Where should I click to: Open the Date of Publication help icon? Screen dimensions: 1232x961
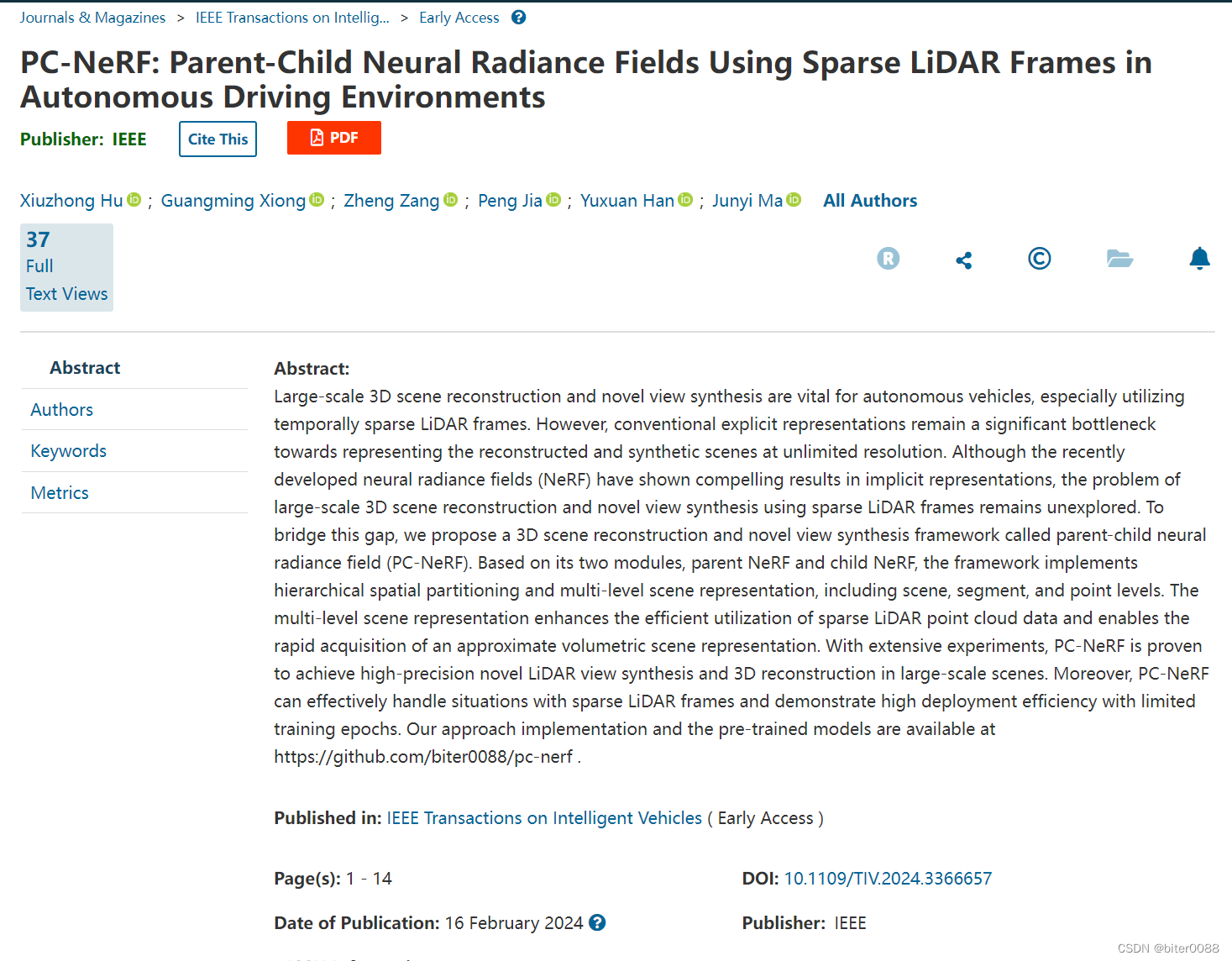(x=597, y=922)
